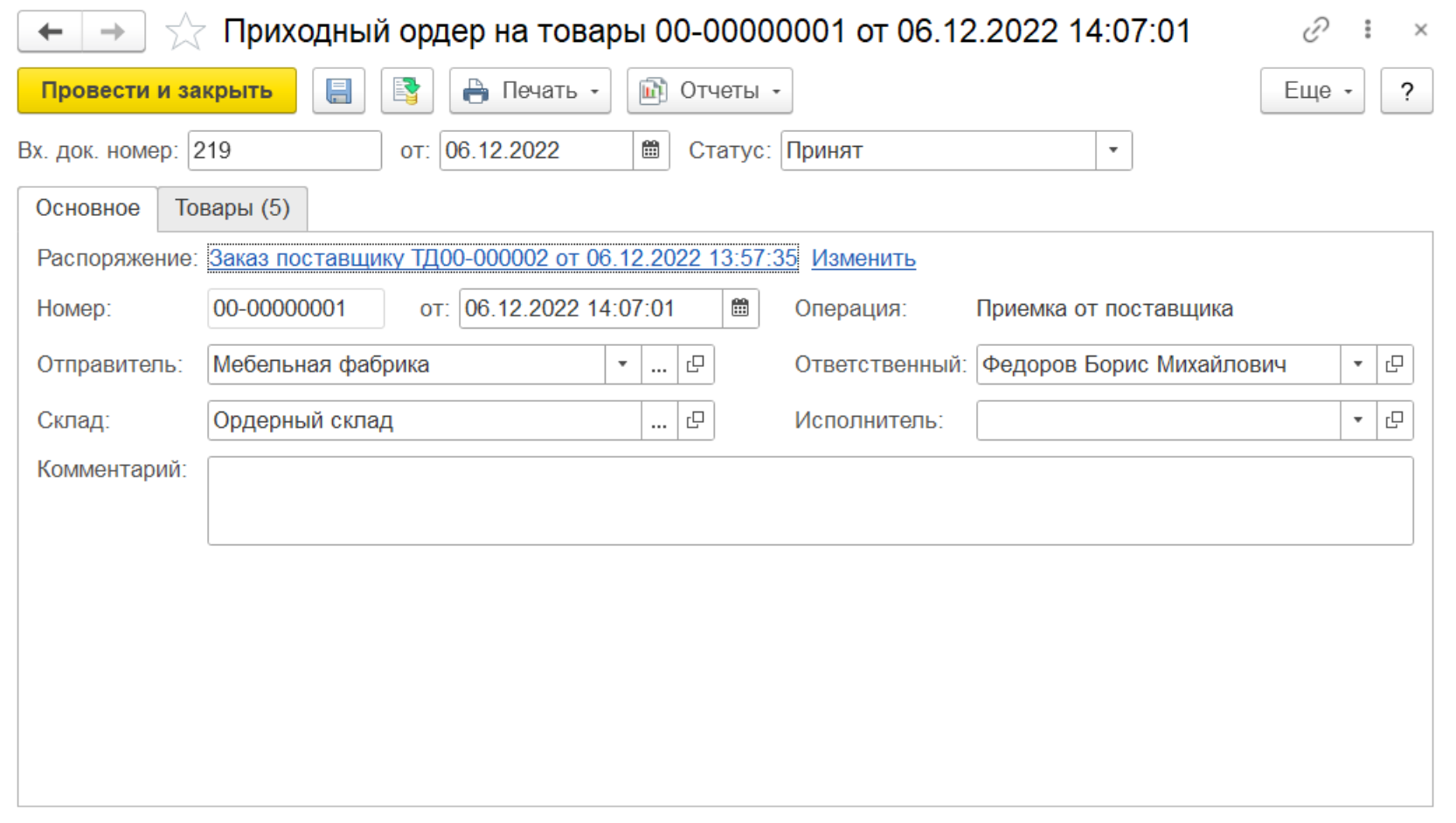Click Провести и закрыть button
This screenshot has height=823, width=1456.
tap(156, 91)
